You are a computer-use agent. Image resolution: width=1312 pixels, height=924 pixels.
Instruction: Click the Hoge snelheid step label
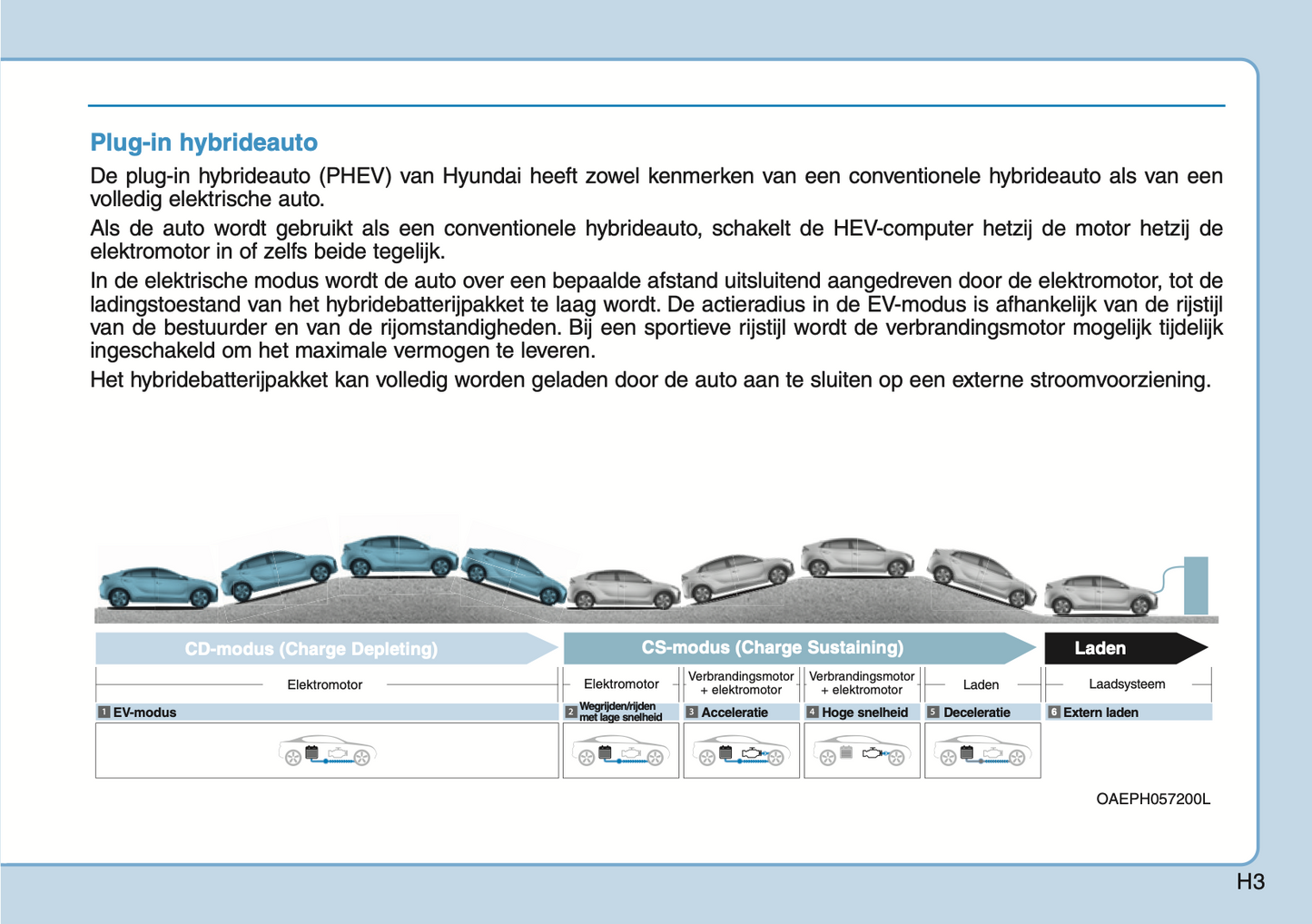click(x=863, y=713)
